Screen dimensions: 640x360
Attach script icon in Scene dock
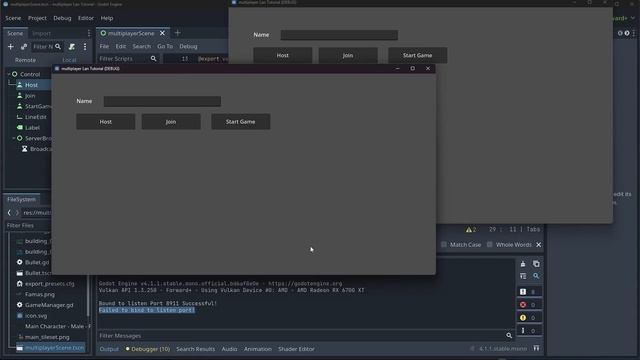click(72, 47)
